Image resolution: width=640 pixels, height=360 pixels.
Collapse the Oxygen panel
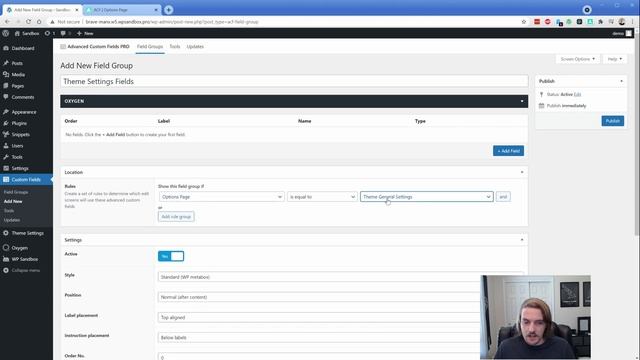[522, 101]
